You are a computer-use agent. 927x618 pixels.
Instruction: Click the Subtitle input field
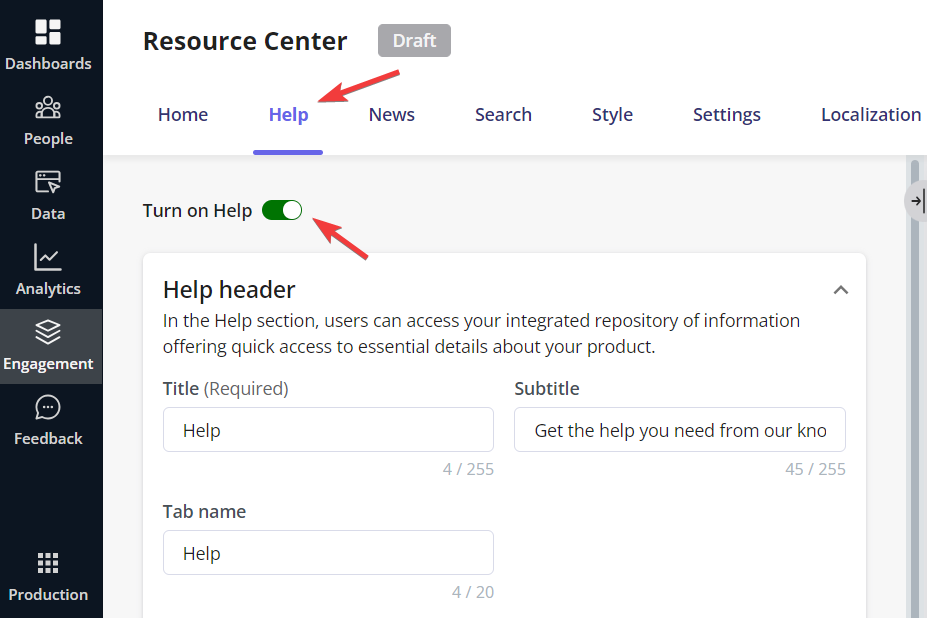click(x=680, y=430)
